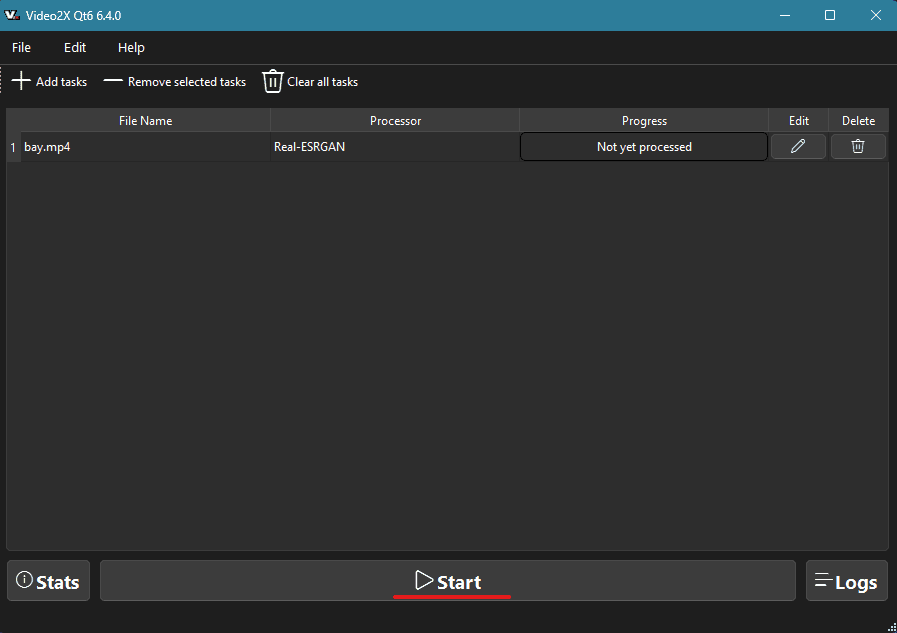Click the Clear all tasks trash icon
This screenshot has height=633, width=897.
[273, 81]
